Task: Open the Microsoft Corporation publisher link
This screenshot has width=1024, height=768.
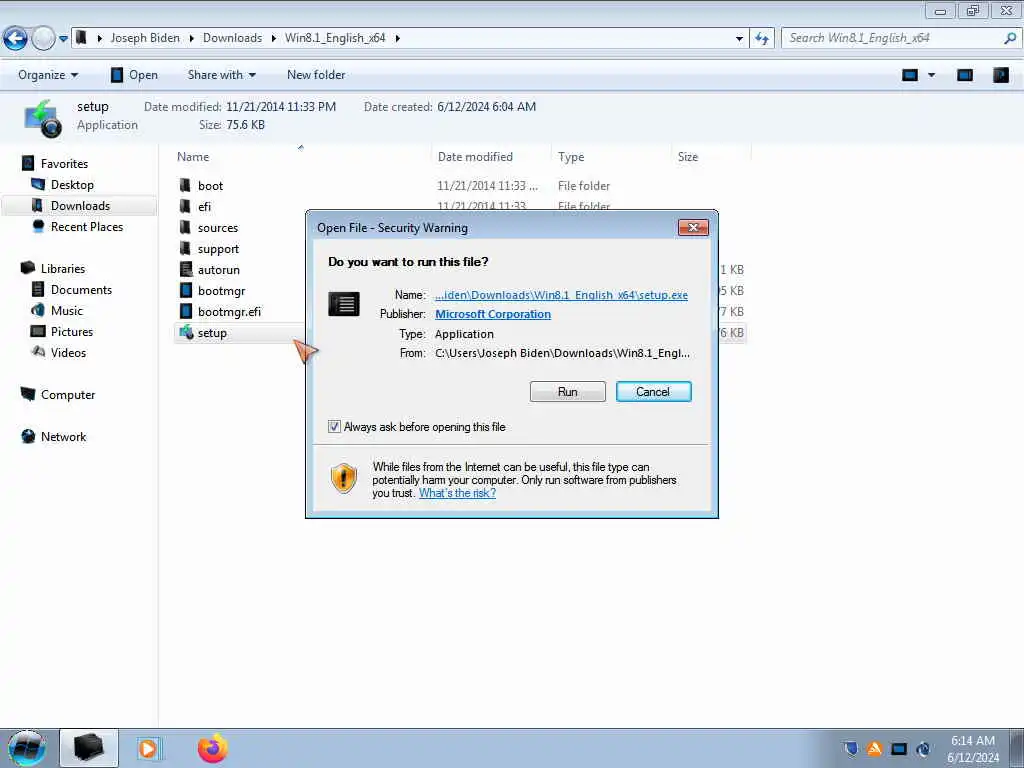Action: pyautogui.click(x=493, y=314)
